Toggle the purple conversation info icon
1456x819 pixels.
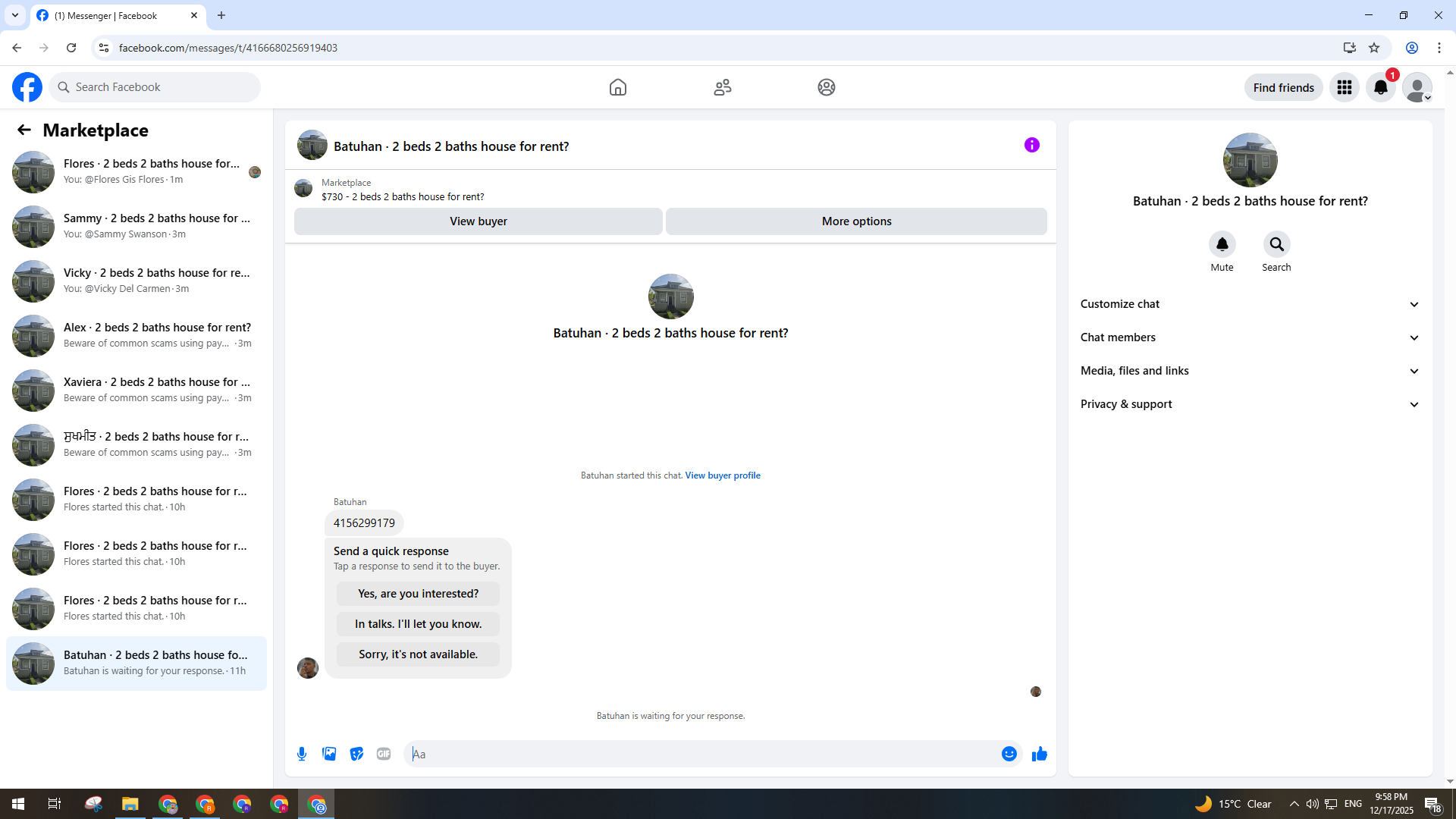[x=1031, y=145]
